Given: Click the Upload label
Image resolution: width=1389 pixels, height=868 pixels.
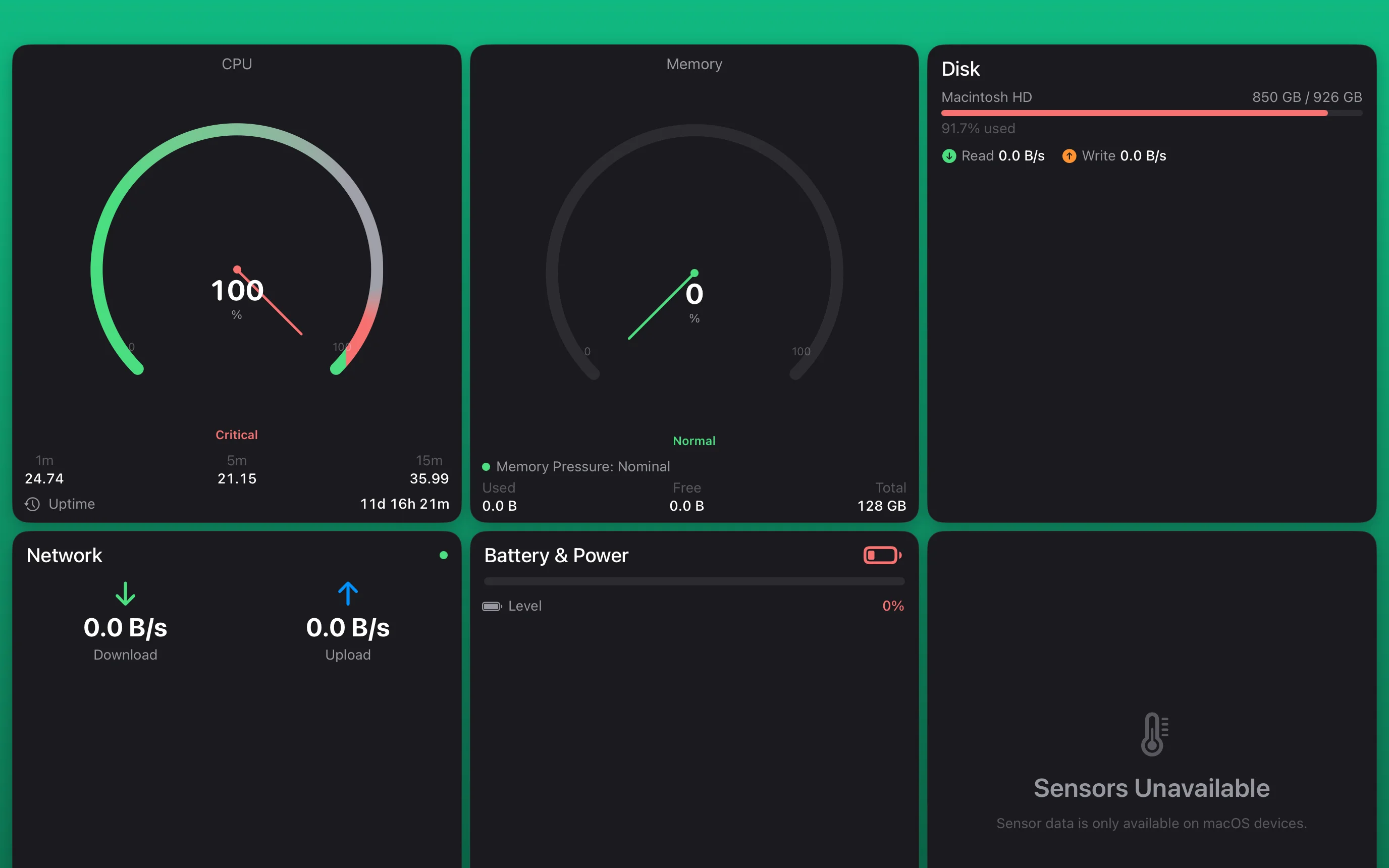Looking at the screenshot, I should (348, 655).
